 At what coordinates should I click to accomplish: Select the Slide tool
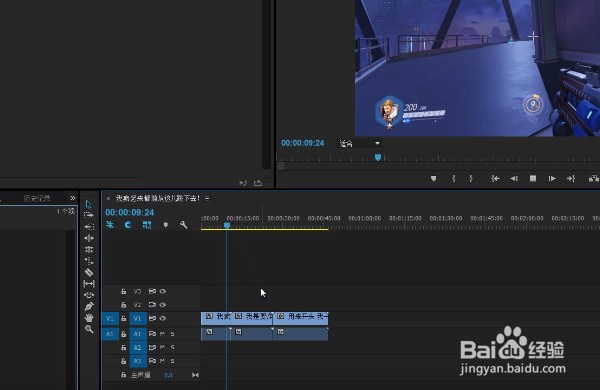pos(89,295)
